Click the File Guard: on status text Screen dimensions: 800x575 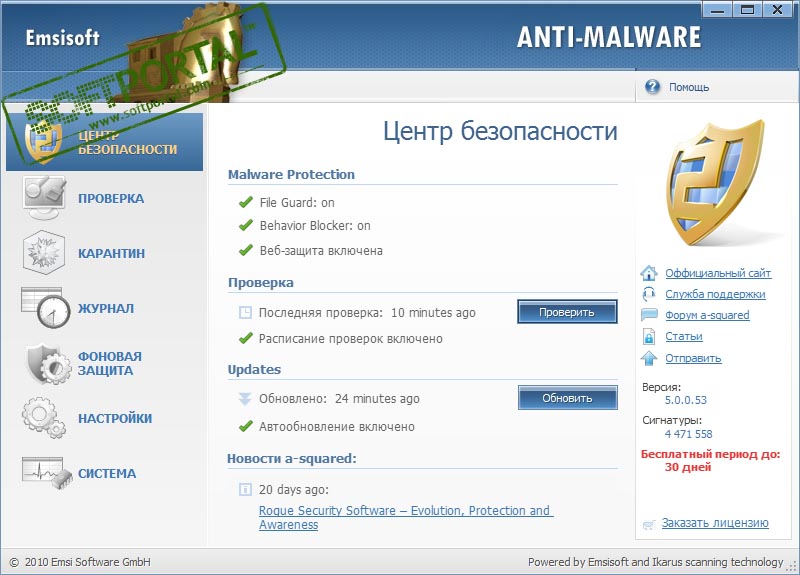(297, 203)
